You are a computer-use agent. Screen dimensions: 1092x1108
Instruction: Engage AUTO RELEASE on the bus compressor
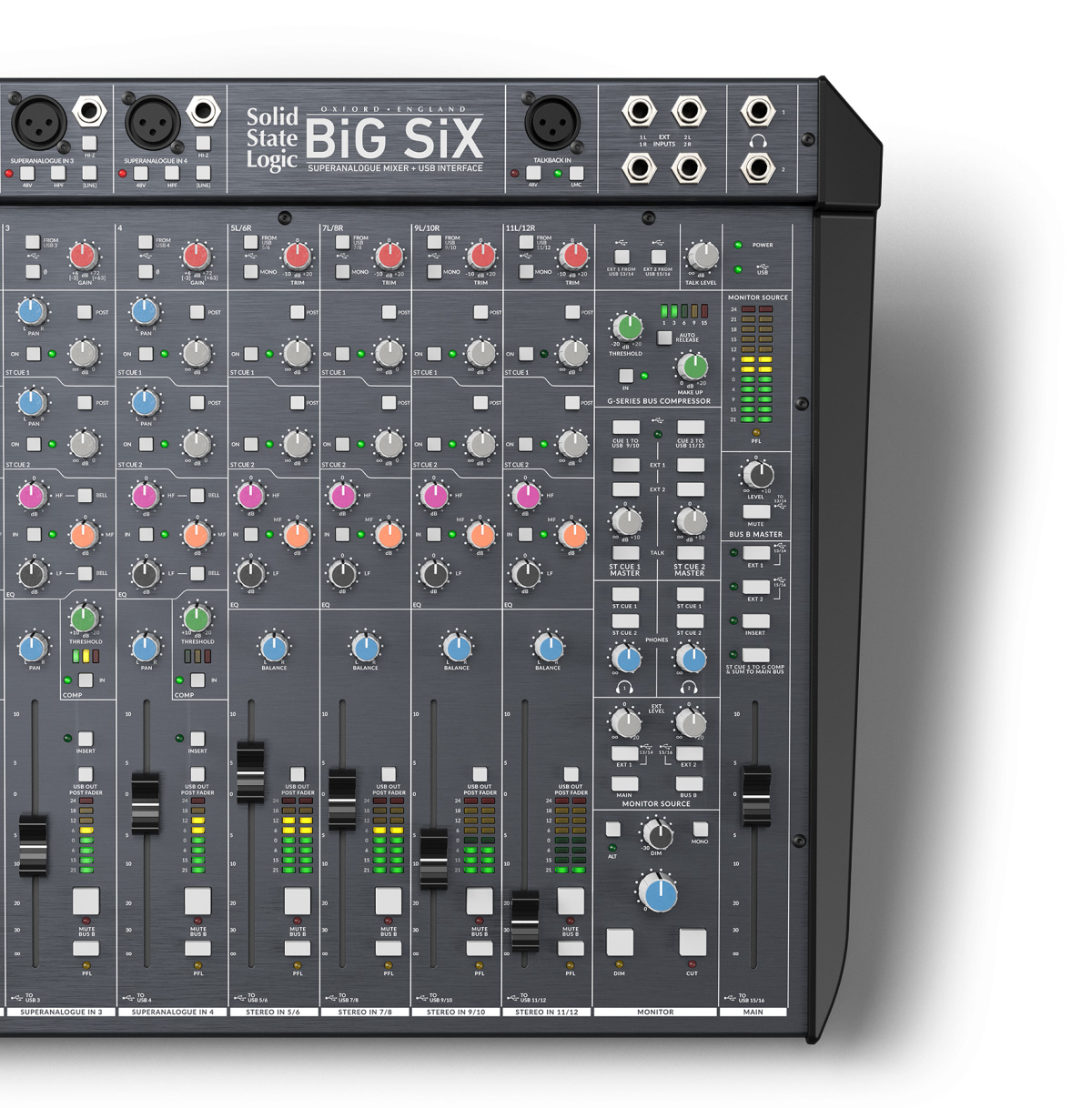point(663,337)
